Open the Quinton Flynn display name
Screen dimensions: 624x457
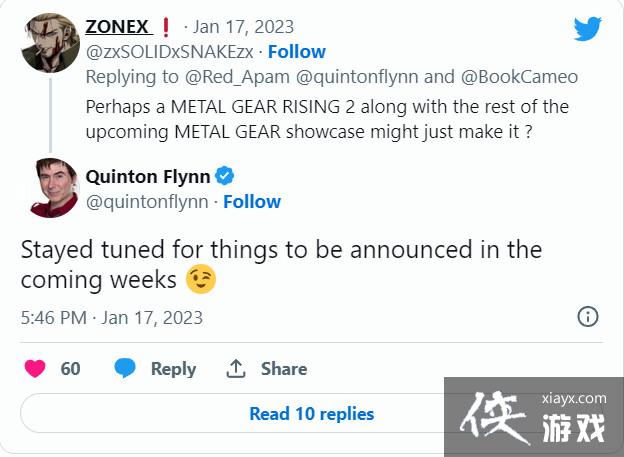click(x=148, y=177)
